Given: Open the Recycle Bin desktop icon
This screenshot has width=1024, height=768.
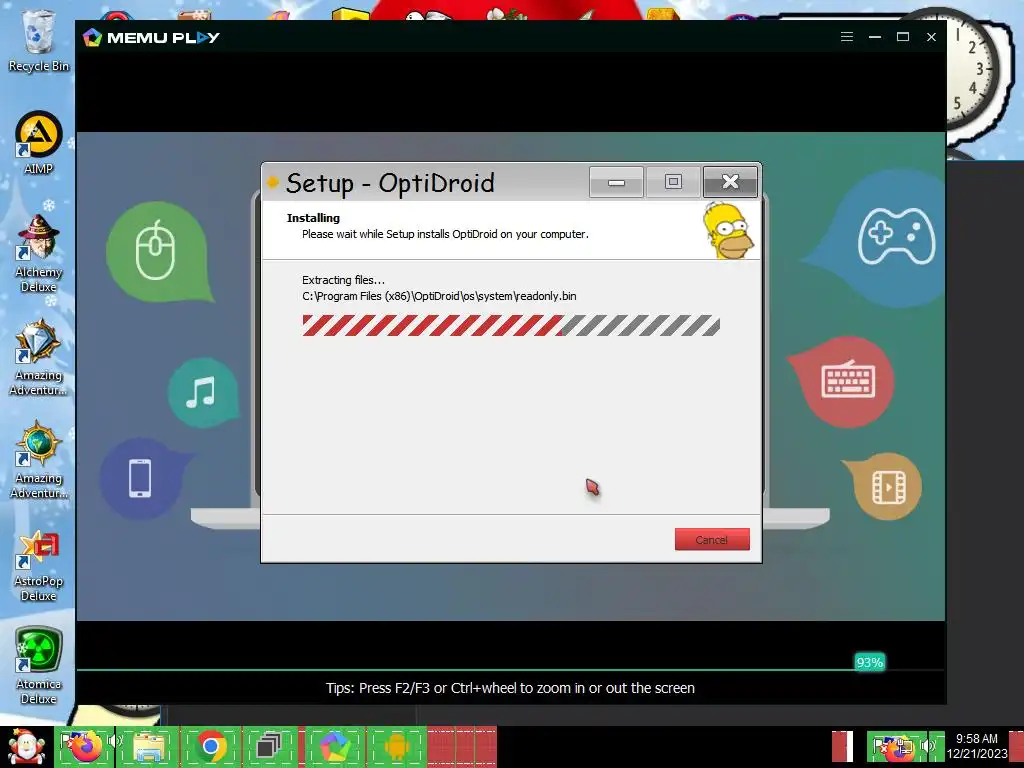Looking at the screenshot, I should click(x=39, y=40).
